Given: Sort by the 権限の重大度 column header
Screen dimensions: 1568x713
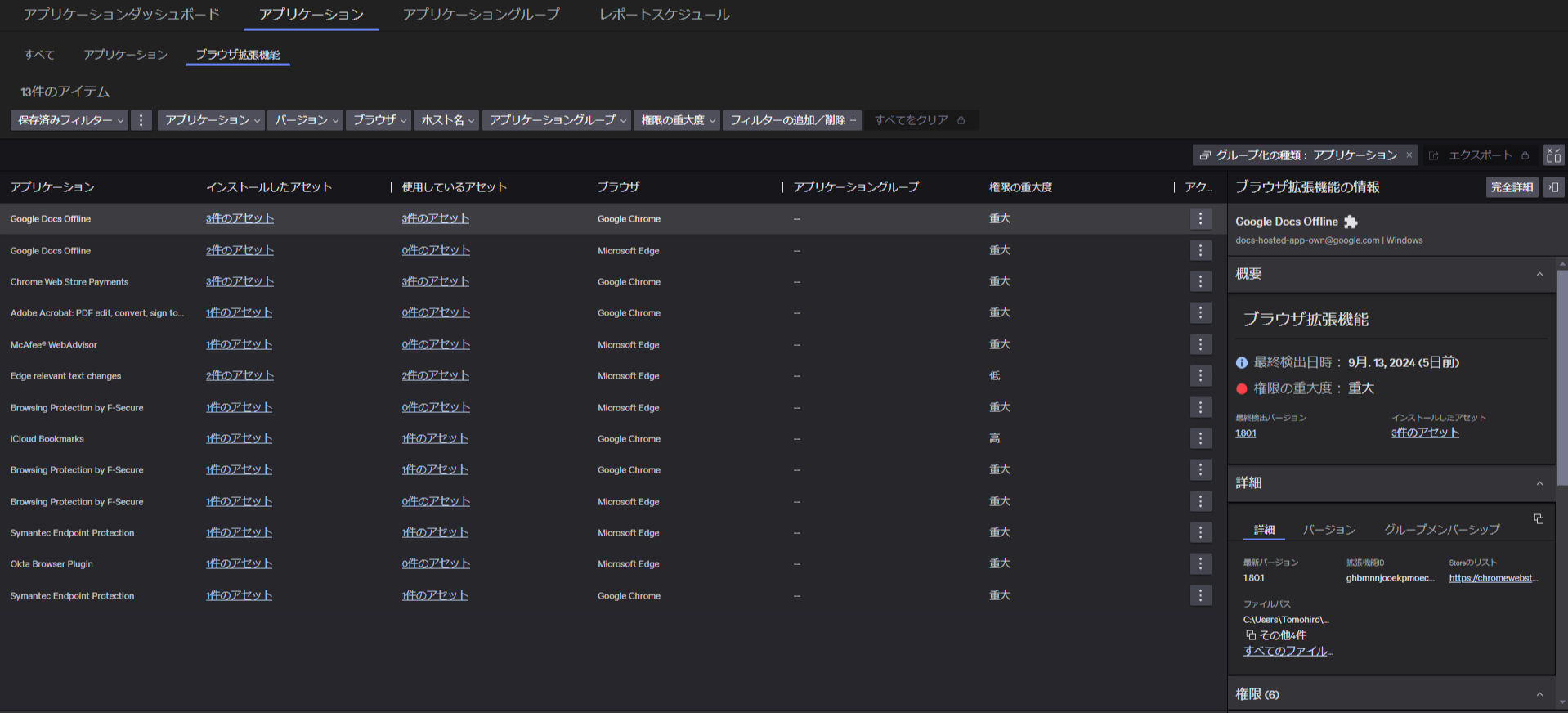Looking at the screenshot, I should point(1020,187).
